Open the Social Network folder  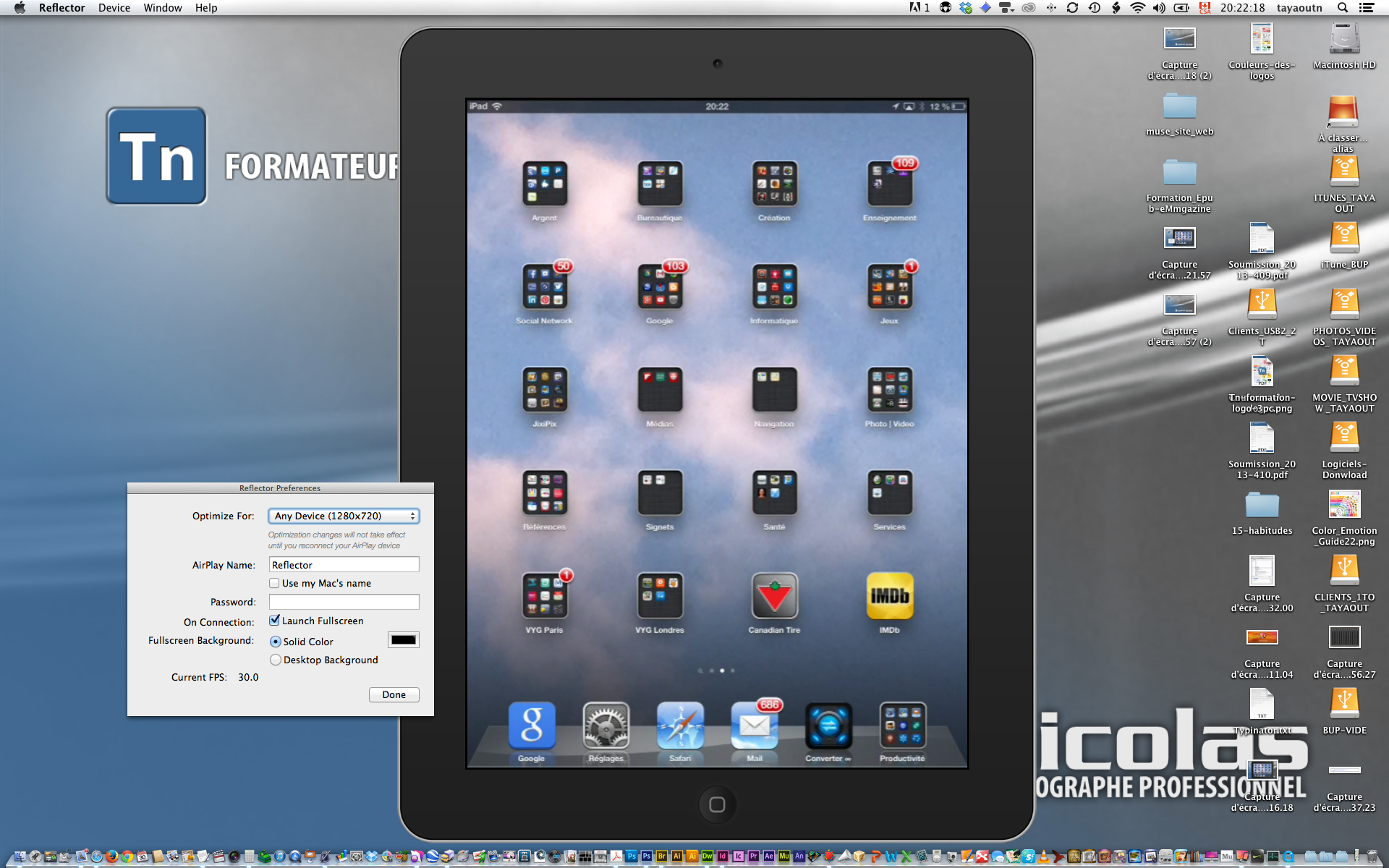click(x=545, y=286)
